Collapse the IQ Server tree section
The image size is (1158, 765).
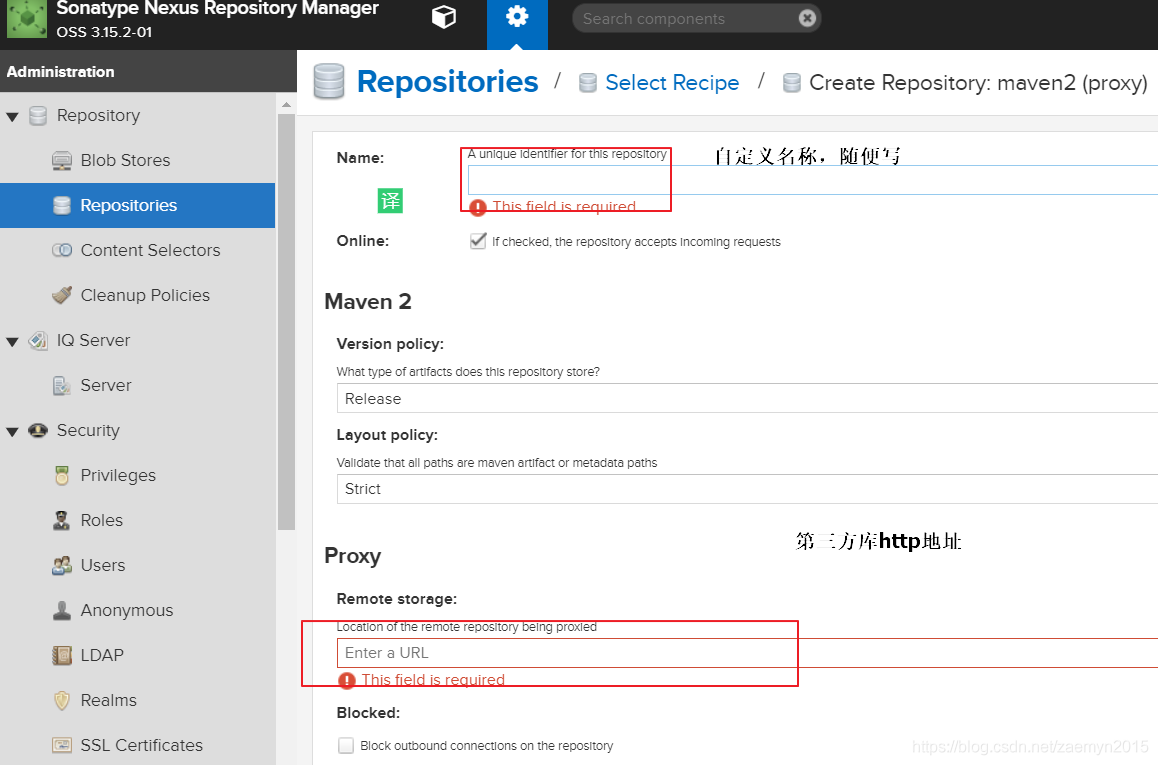13,342
